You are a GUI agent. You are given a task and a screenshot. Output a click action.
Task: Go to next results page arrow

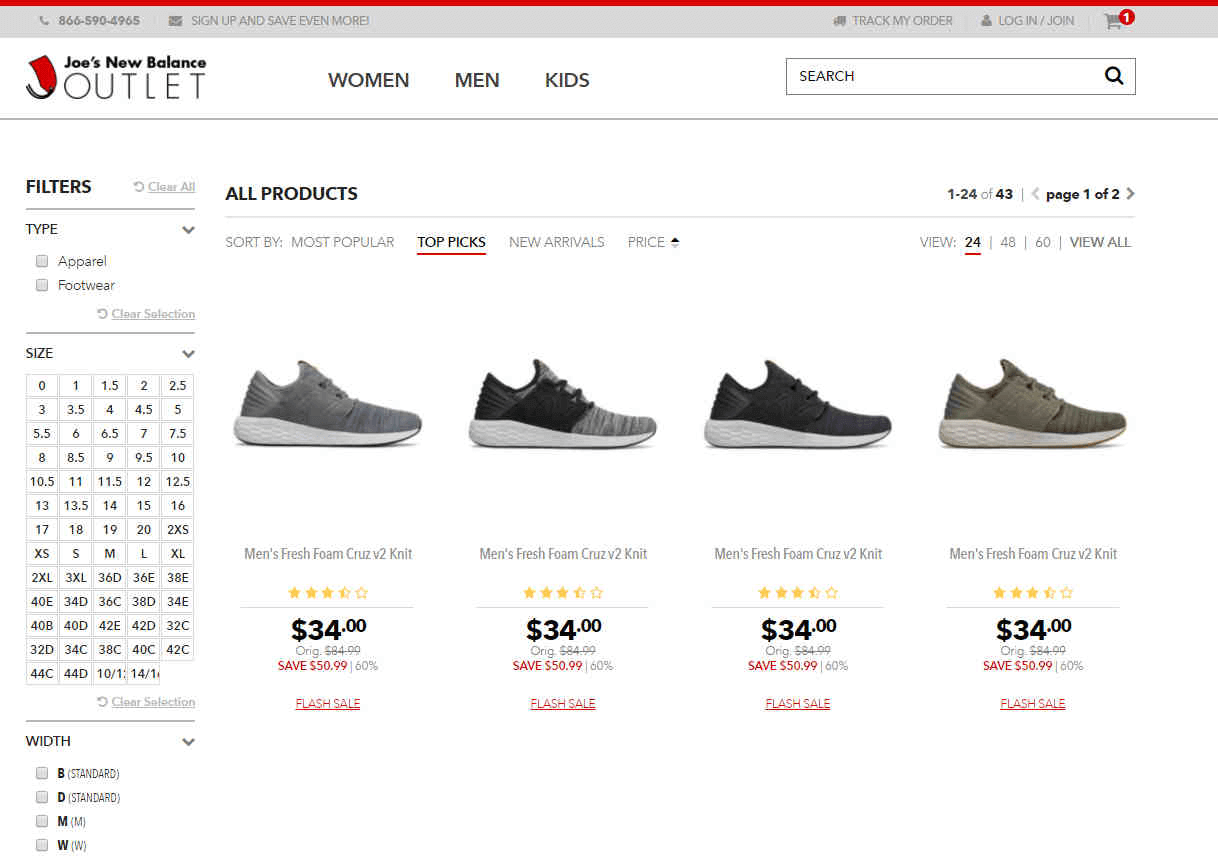pyautogui.click(x=1130, y=194)
